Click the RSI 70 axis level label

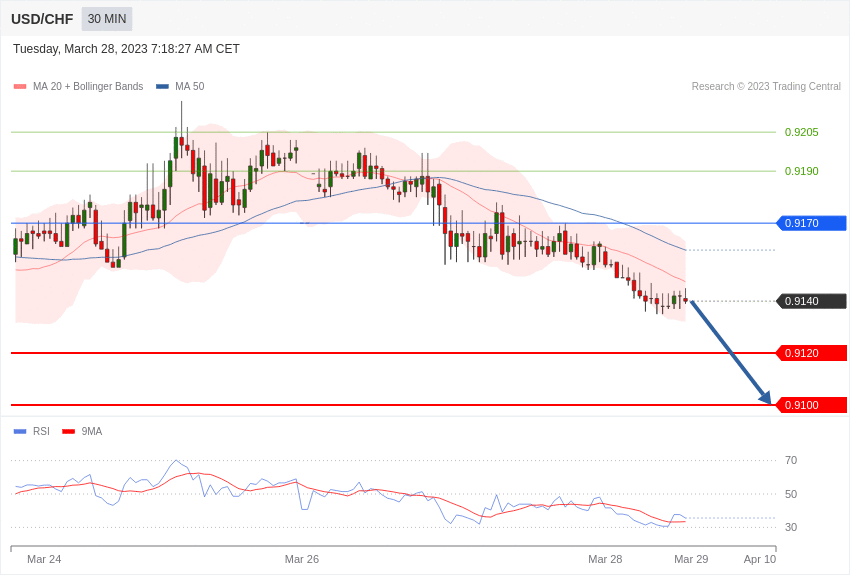[791, 461]
